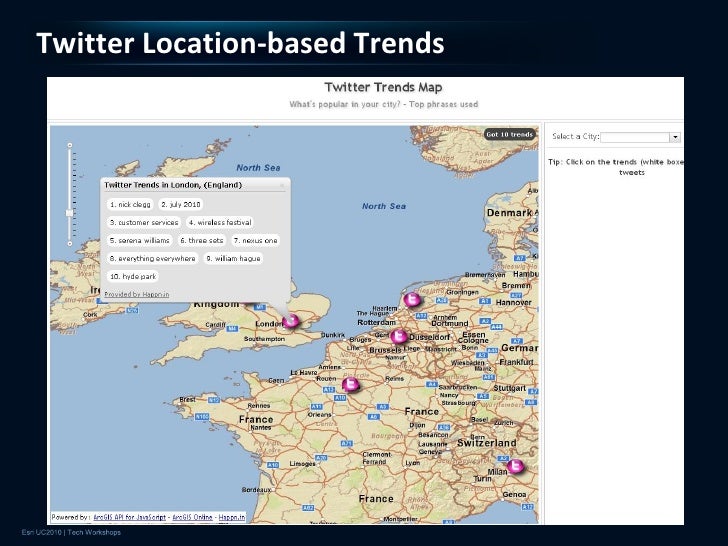Click the 'Southampton' map label
728x546 pixels.
[265, 339]
